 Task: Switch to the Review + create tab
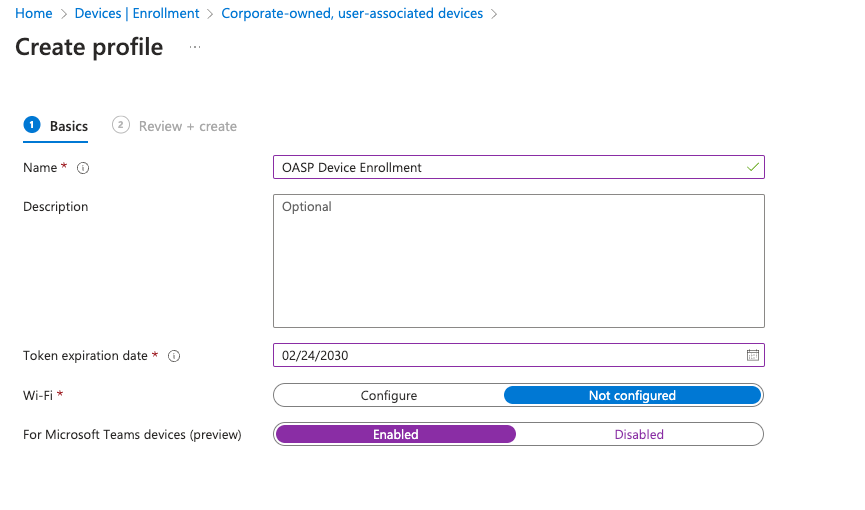coord(188,126)
